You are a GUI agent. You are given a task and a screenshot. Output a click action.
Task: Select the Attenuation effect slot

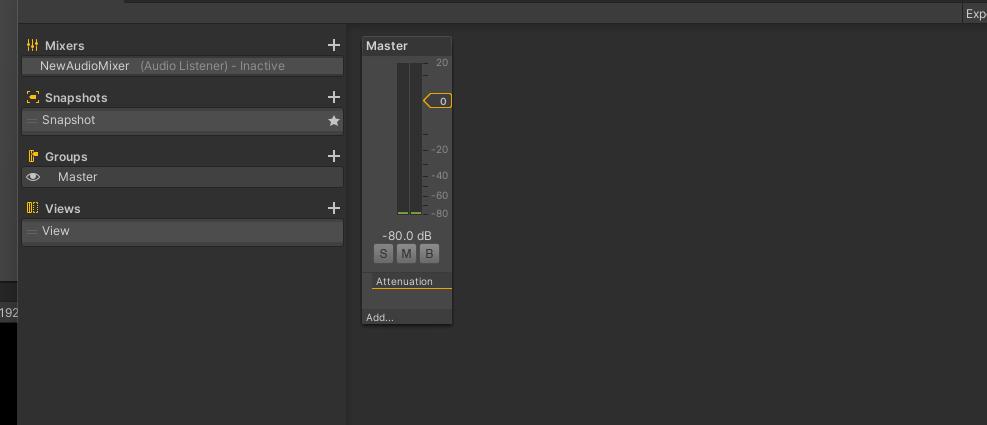pyautogui.click(x=412, y=281)
